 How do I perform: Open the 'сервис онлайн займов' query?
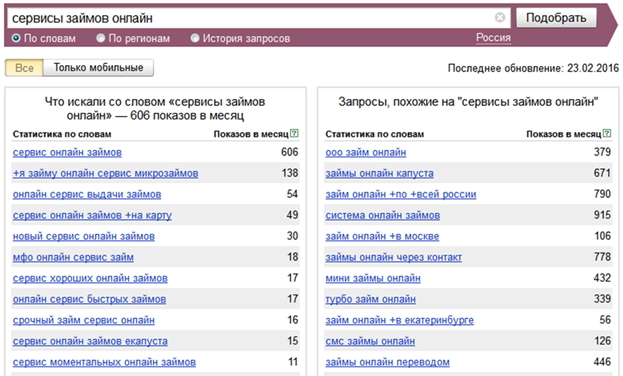point(67,152)
